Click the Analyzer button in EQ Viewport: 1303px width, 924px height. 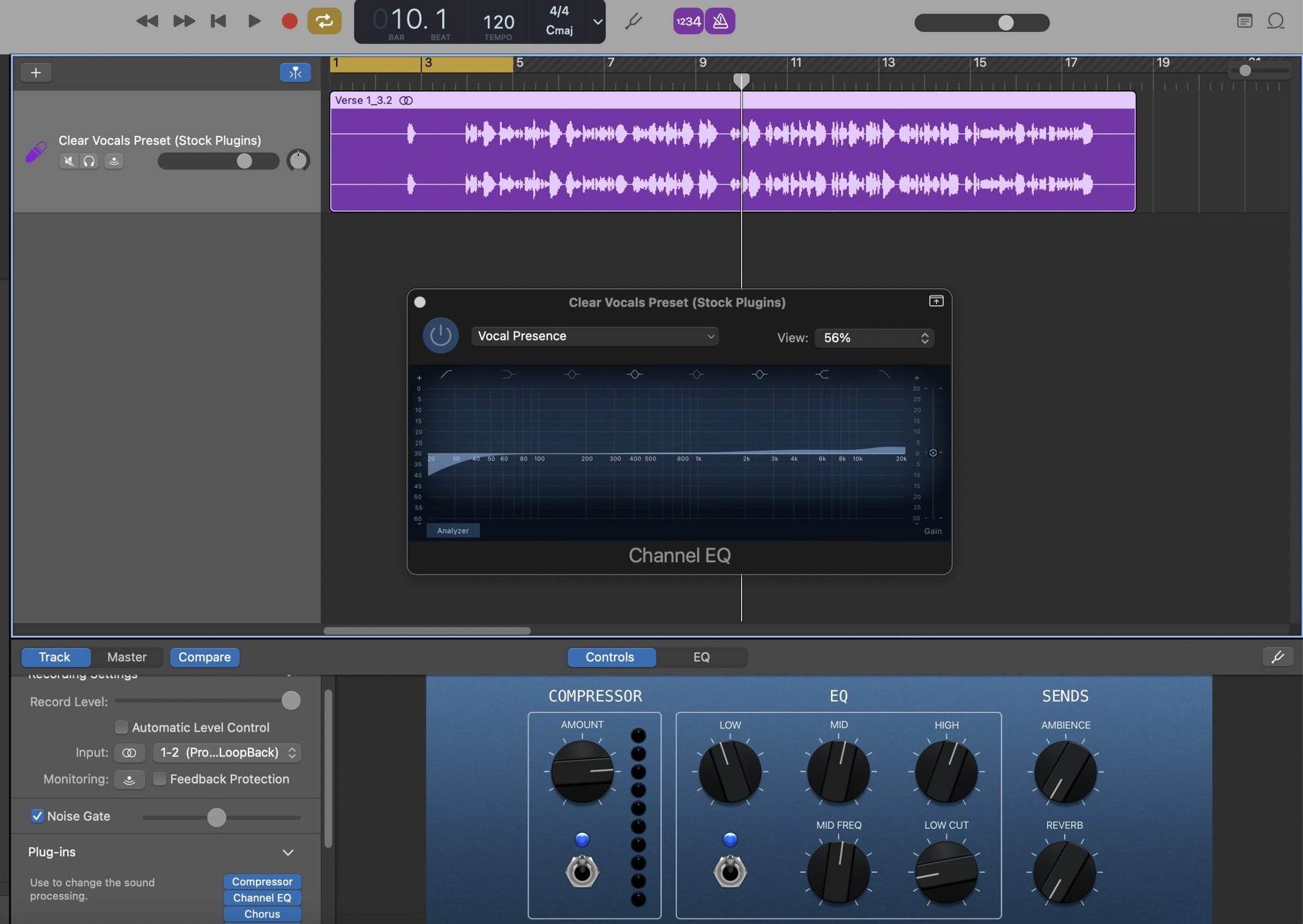point(453,530)
